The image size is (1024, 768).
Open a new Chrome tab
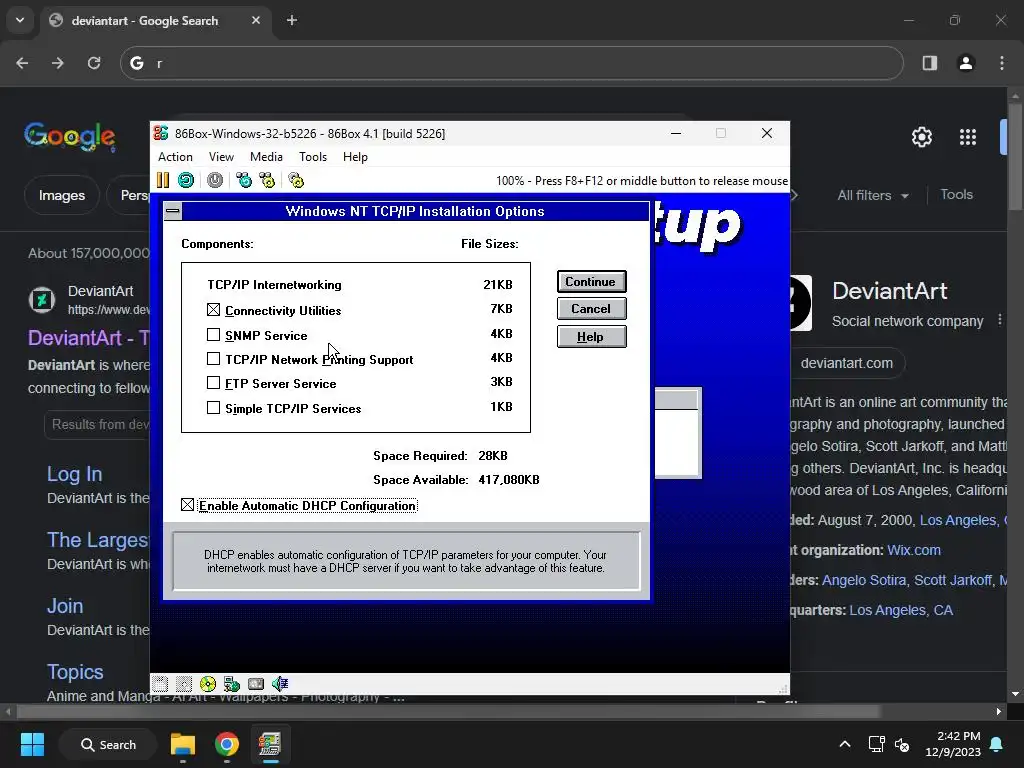coord(292,20)
